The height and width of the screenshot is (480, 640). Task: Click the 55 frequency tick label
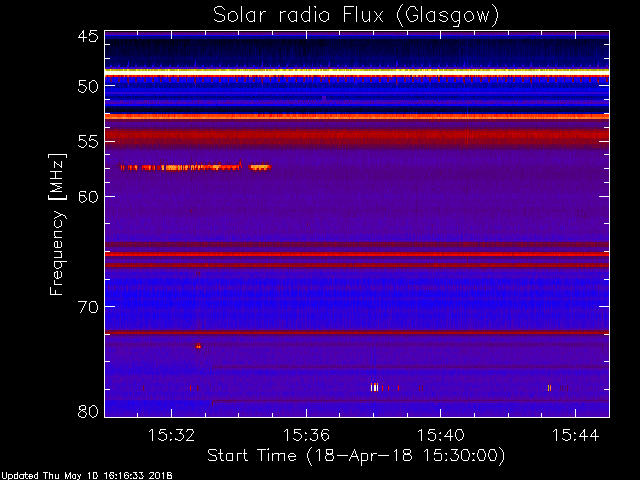(x=88, y=142)
